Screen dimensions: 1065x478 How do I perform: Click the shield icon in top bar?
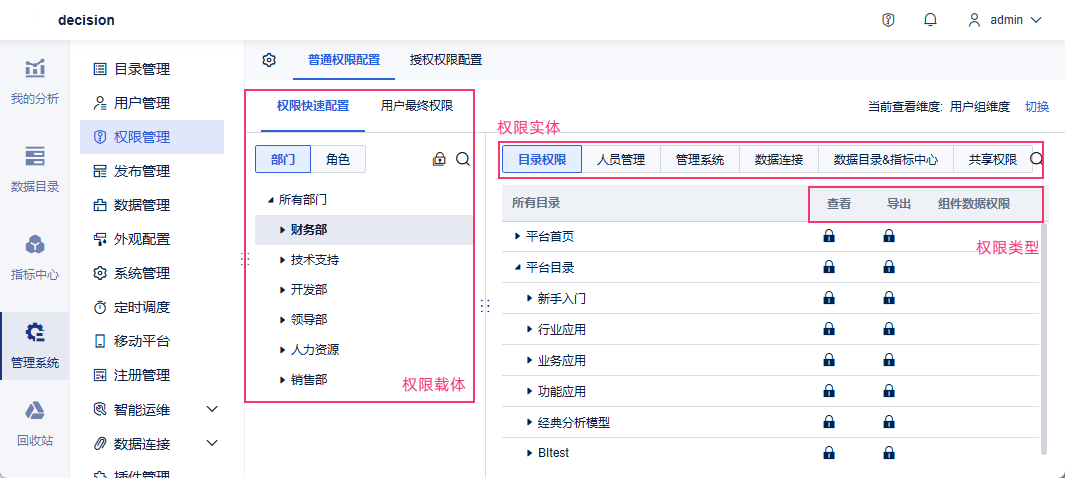pyautogui.click(x=888, y=20)
